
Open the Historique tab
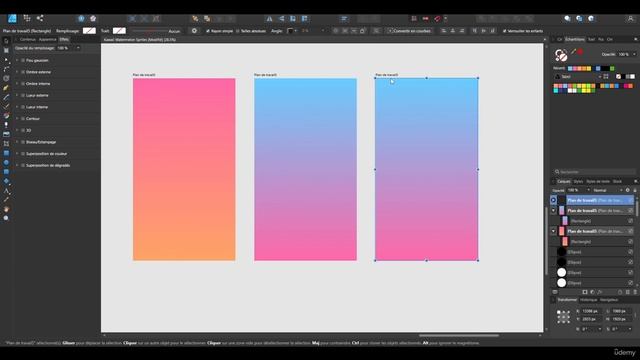pos(589,300)
